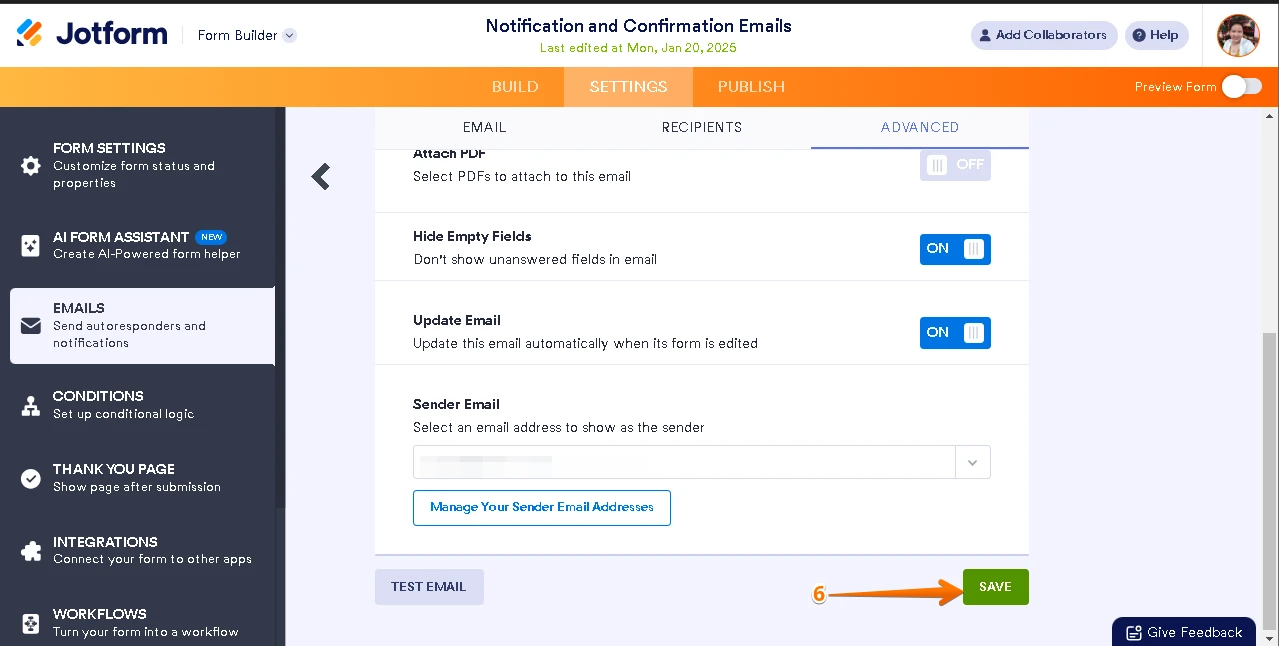This screenshot has width=1279, height=646.
Task: Open Conditions via its branching logic icon
Action: click(x=30, y=404)
